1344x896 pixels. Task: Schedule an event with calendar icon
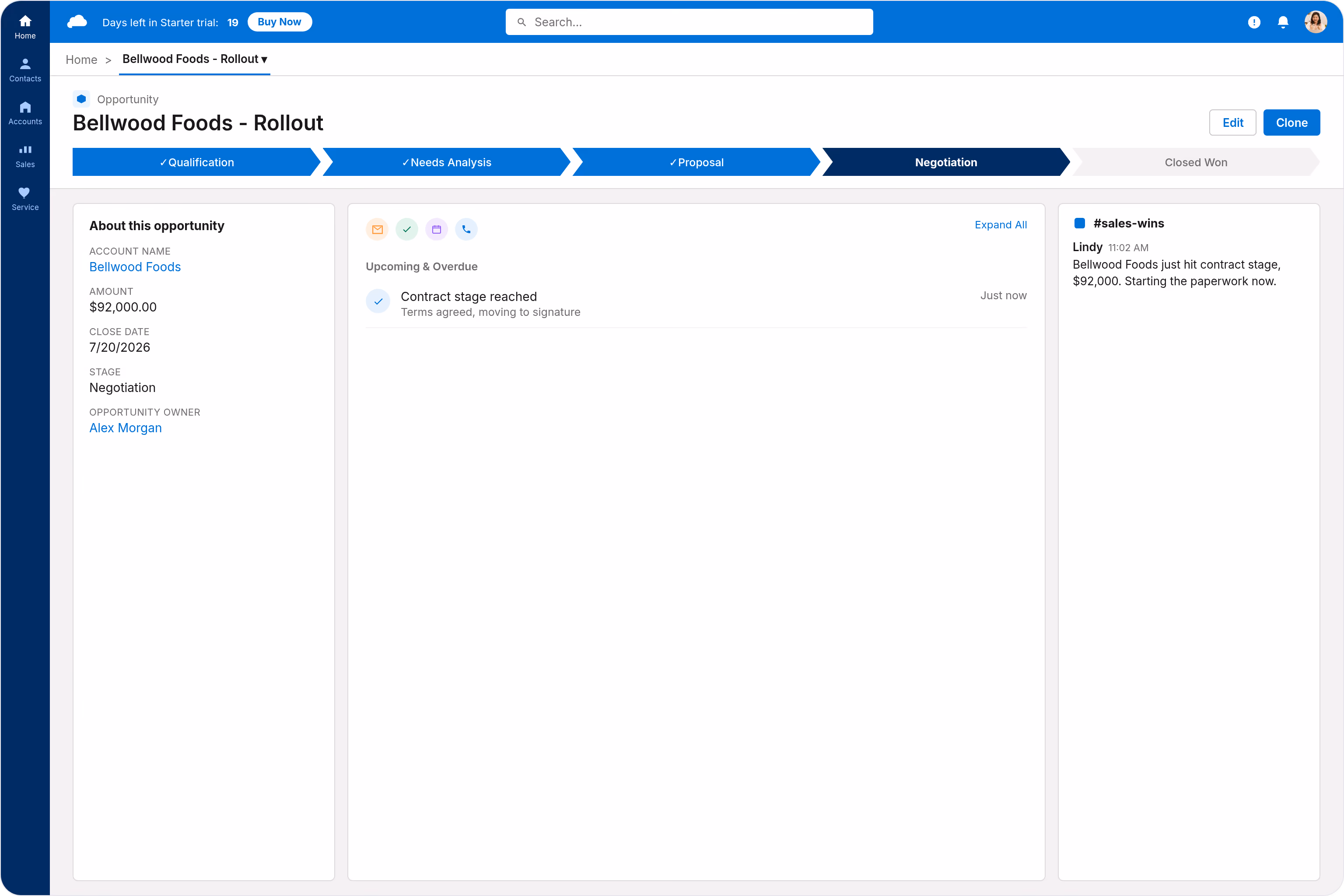coord(437,229)
